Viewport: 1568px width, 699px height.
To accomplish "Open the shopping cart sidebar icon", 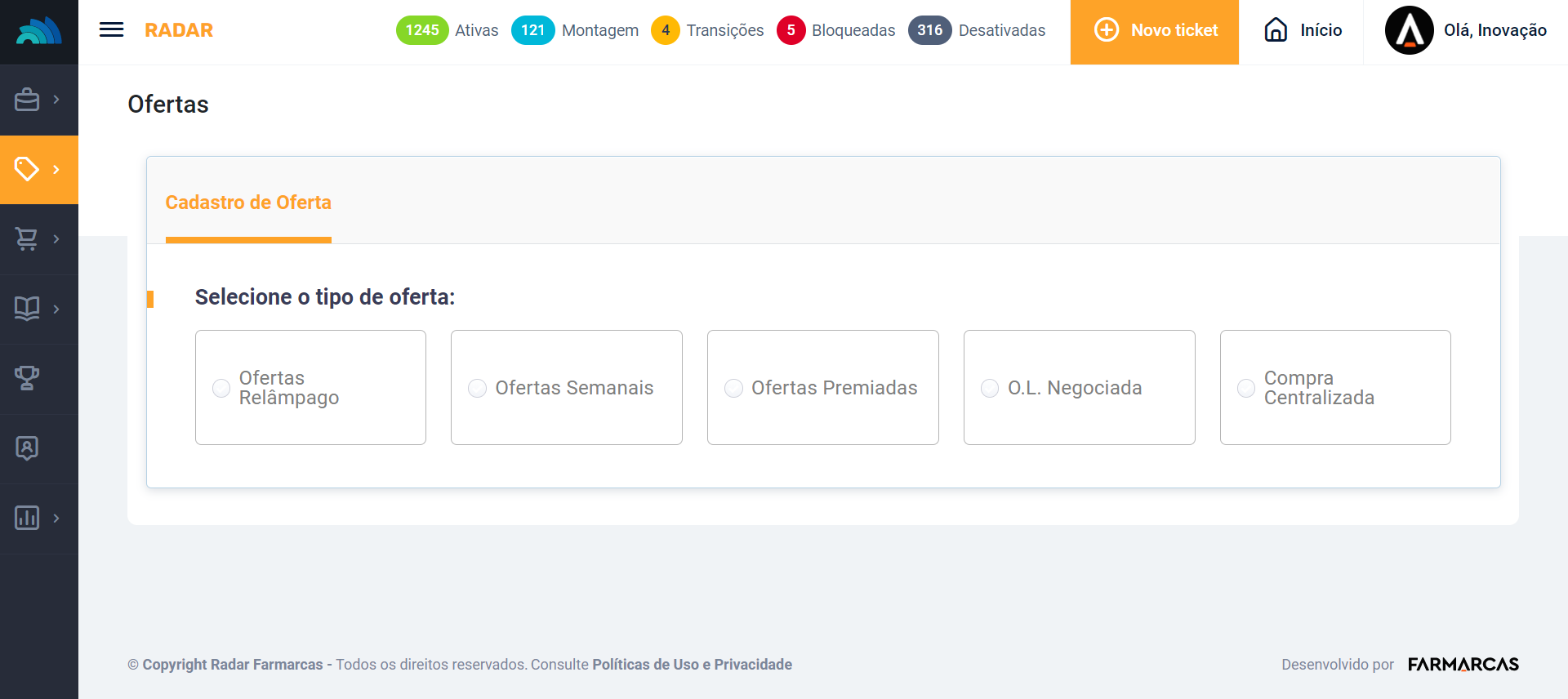I will [x=27, y=238].
